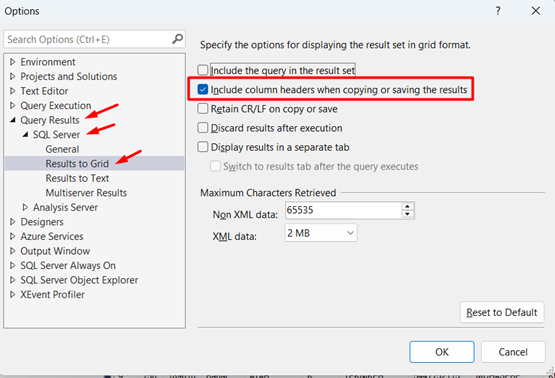The image size is (555, 378).
Task: Collapse the SQL Server node arrow
Action: [25, 134]
